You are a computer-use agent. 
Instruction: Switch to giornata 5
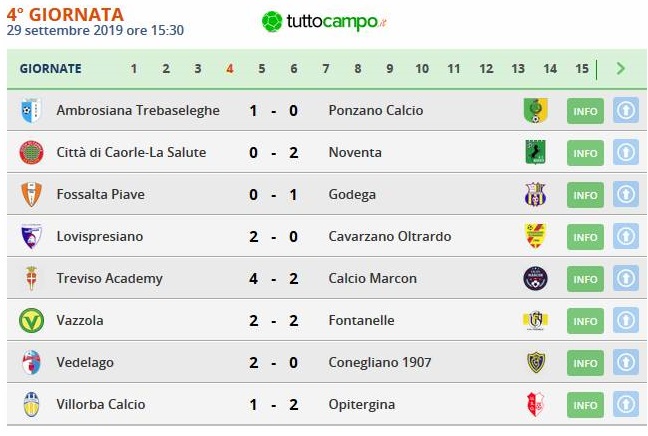point(262,69)
